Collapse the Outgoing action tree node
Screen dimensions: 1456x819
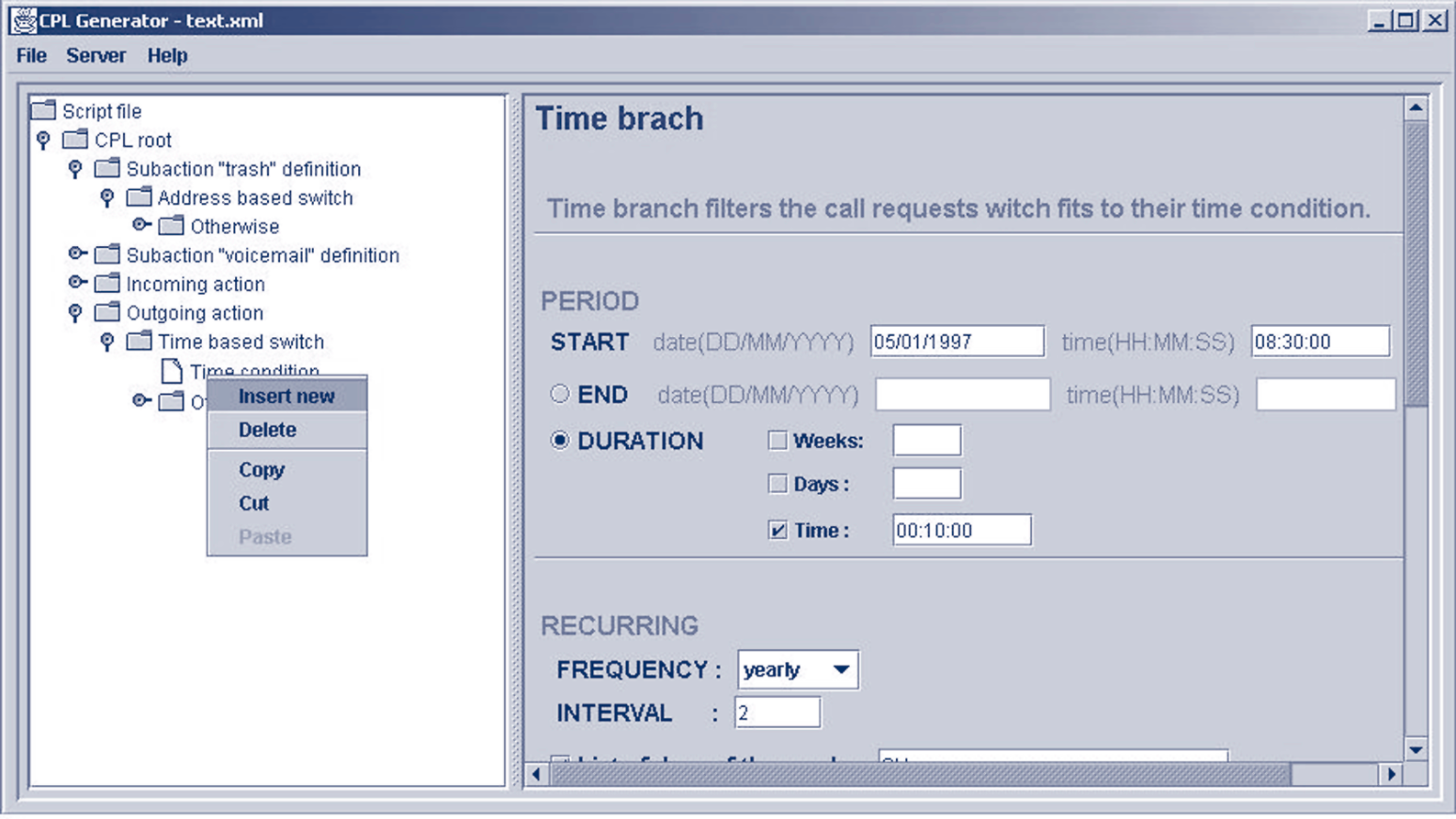point(75,313)
